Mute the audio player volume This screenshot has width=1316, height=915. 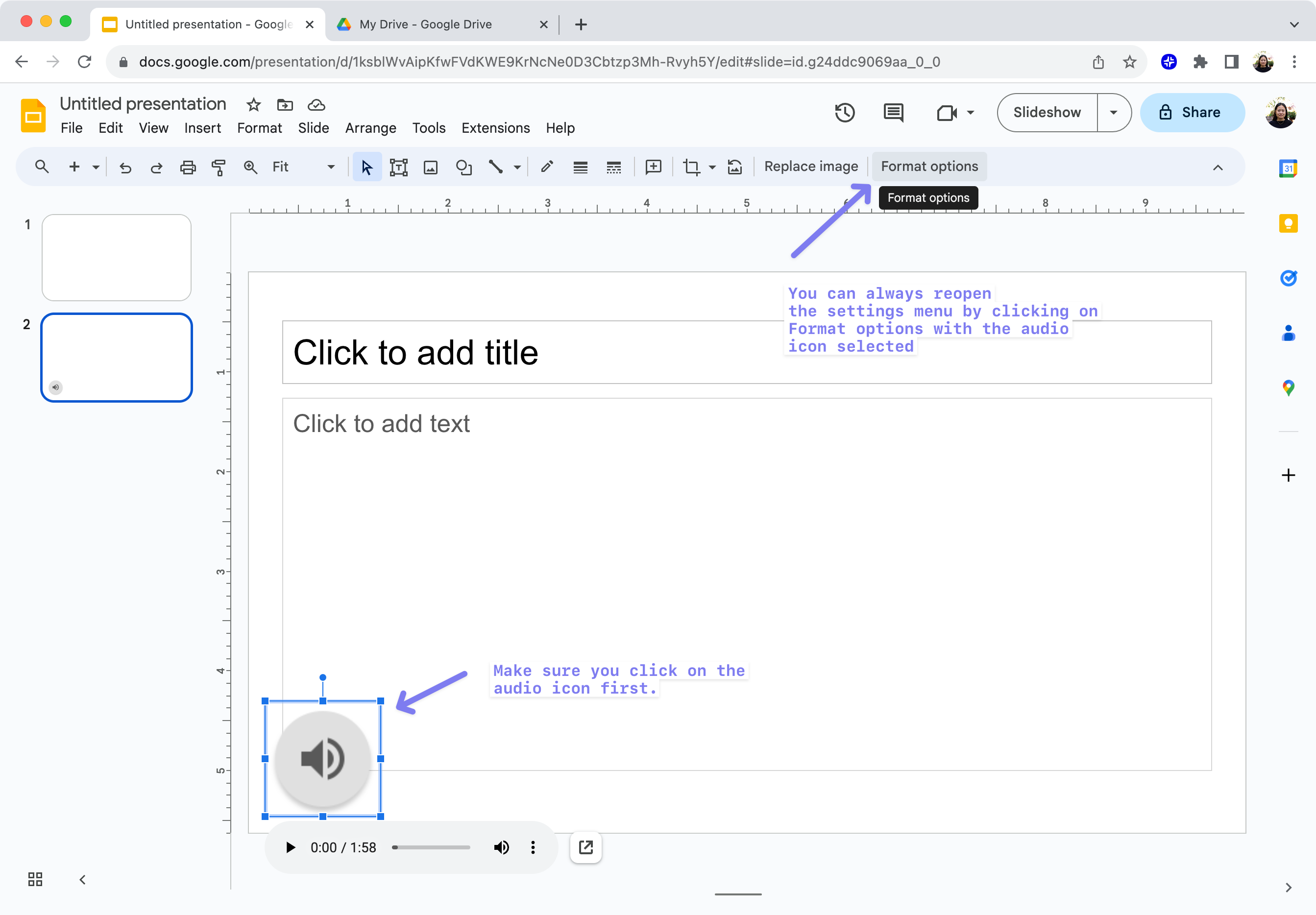click(502, 847)
